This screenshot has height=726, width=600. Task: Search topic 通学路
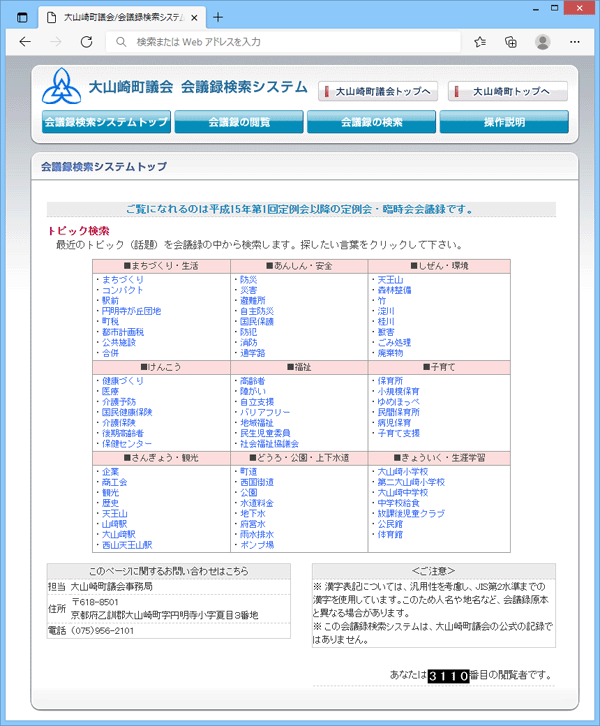pyautogui.click(x=252, y=353)
